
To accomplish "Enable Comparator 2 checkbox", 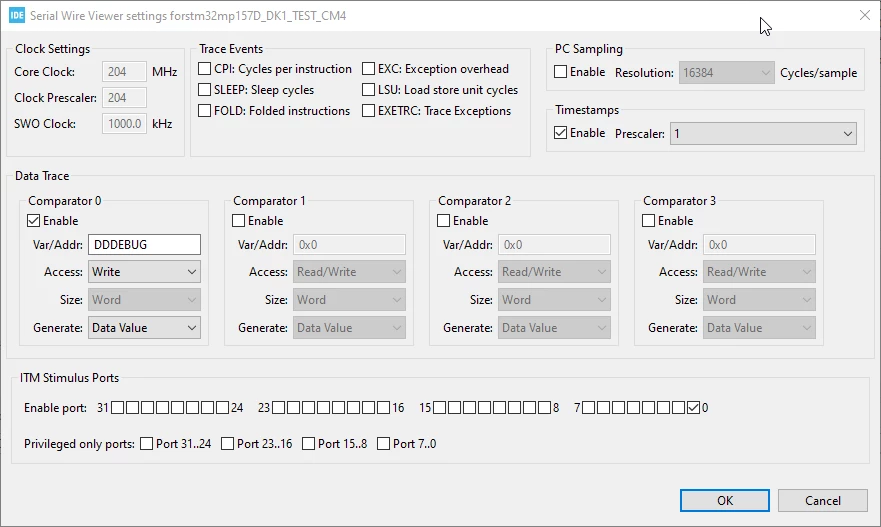I will [x=443, y=221].
